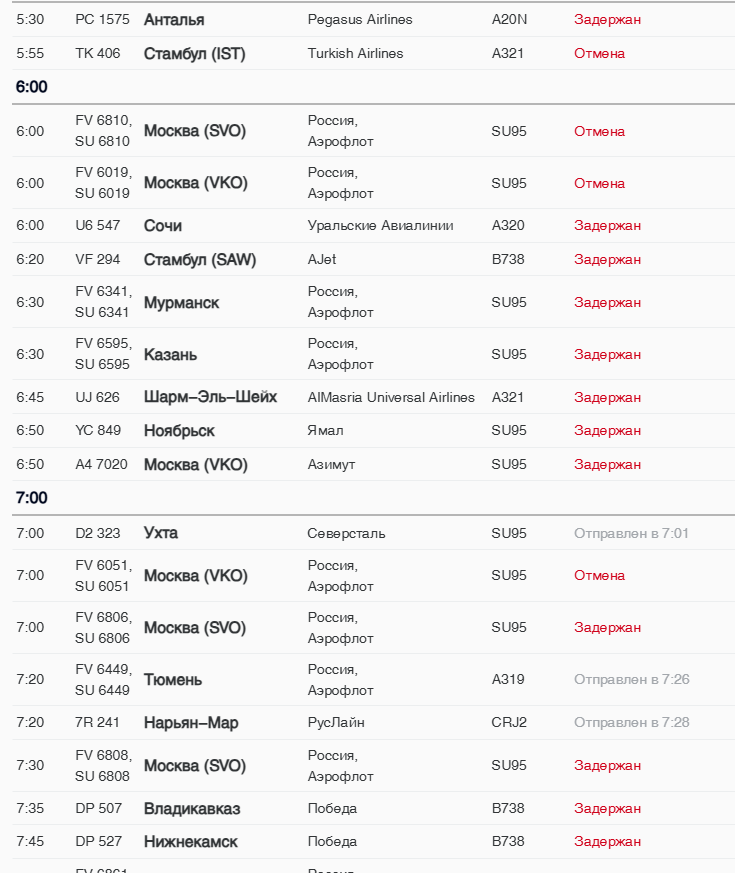Image resolution: width=735 pixels, height=873 pixels.
Task: Click the AlMasria Universal Airlines name
Action: (391, 398)
